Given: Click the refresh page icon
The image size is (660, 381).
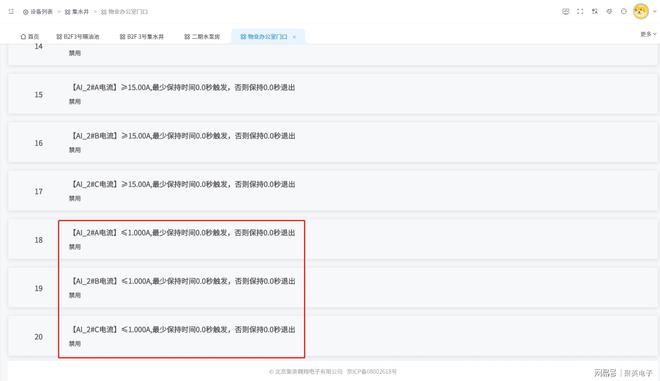Looking at the screenshot, I should pos(624,11).
